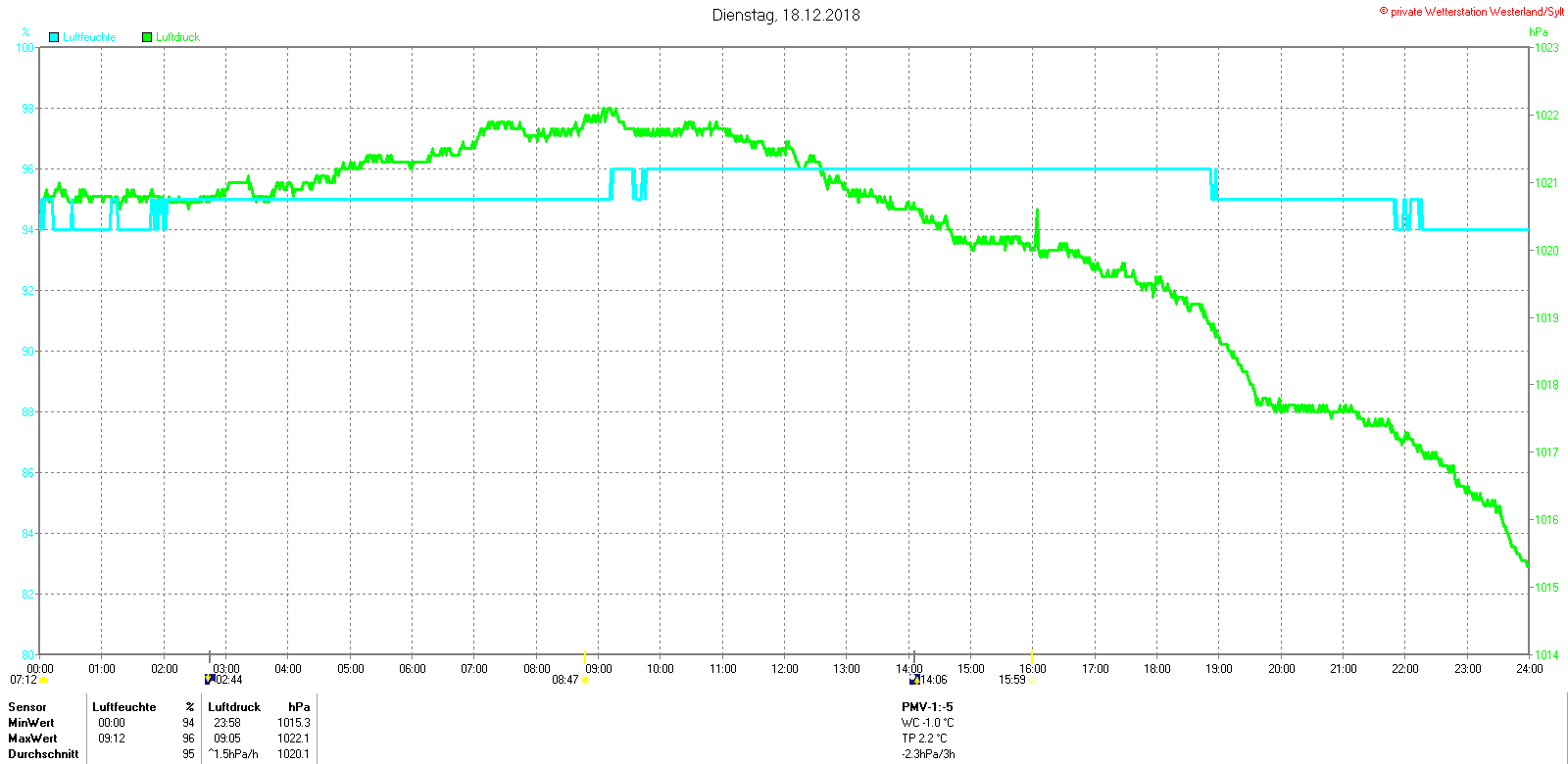Click the minimum pressure value 1015.3

(294, 723)
